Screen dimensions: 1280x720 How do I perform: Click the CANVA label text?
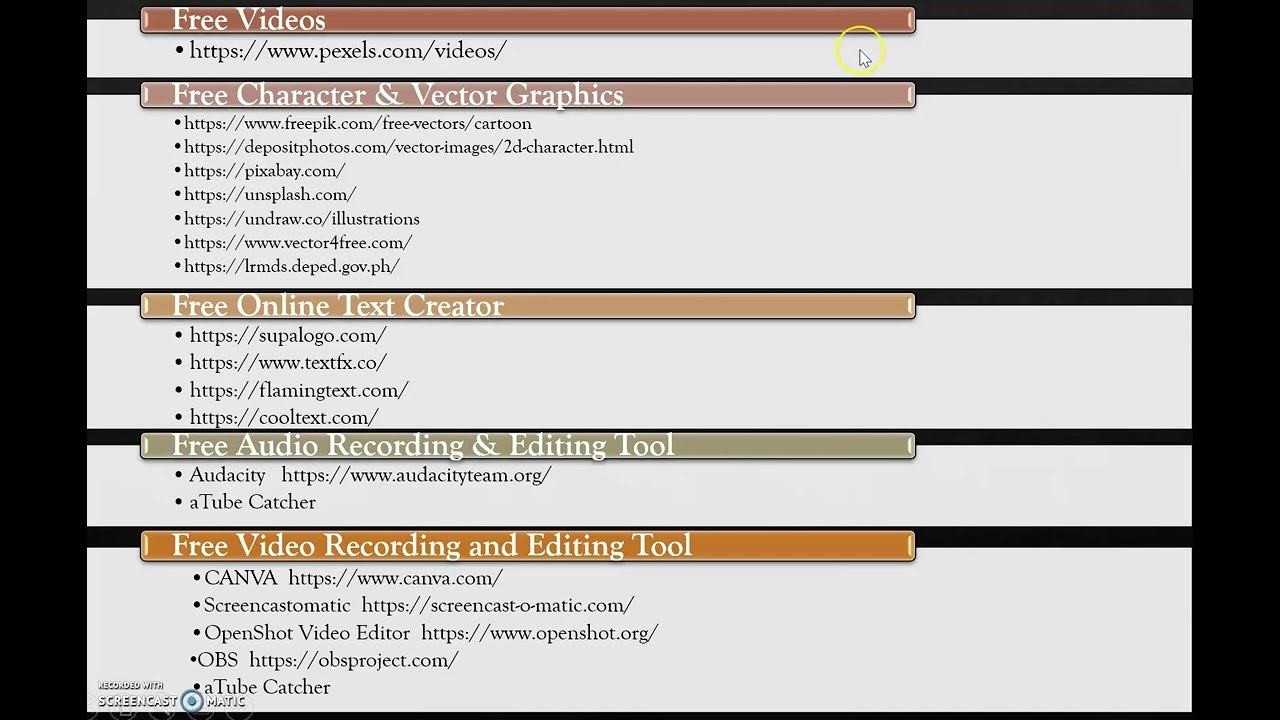pos(241,578)
